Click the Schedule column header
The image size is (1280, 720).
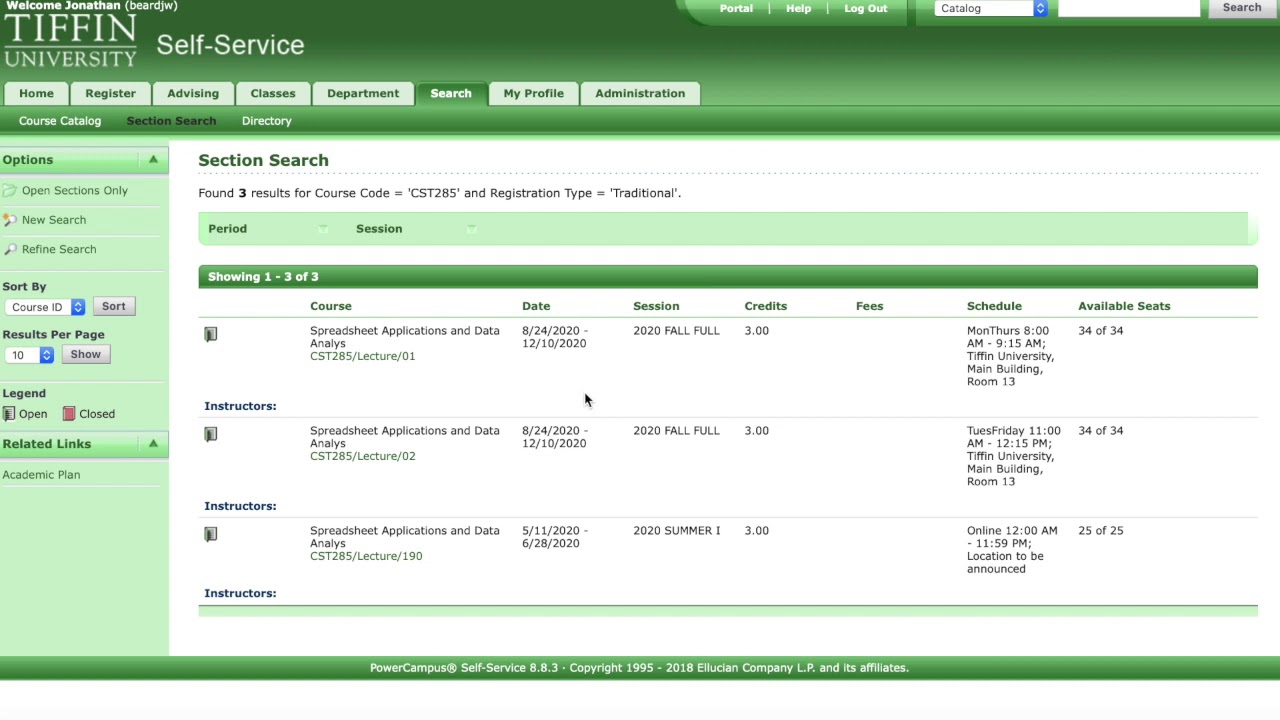click(994, 306)
